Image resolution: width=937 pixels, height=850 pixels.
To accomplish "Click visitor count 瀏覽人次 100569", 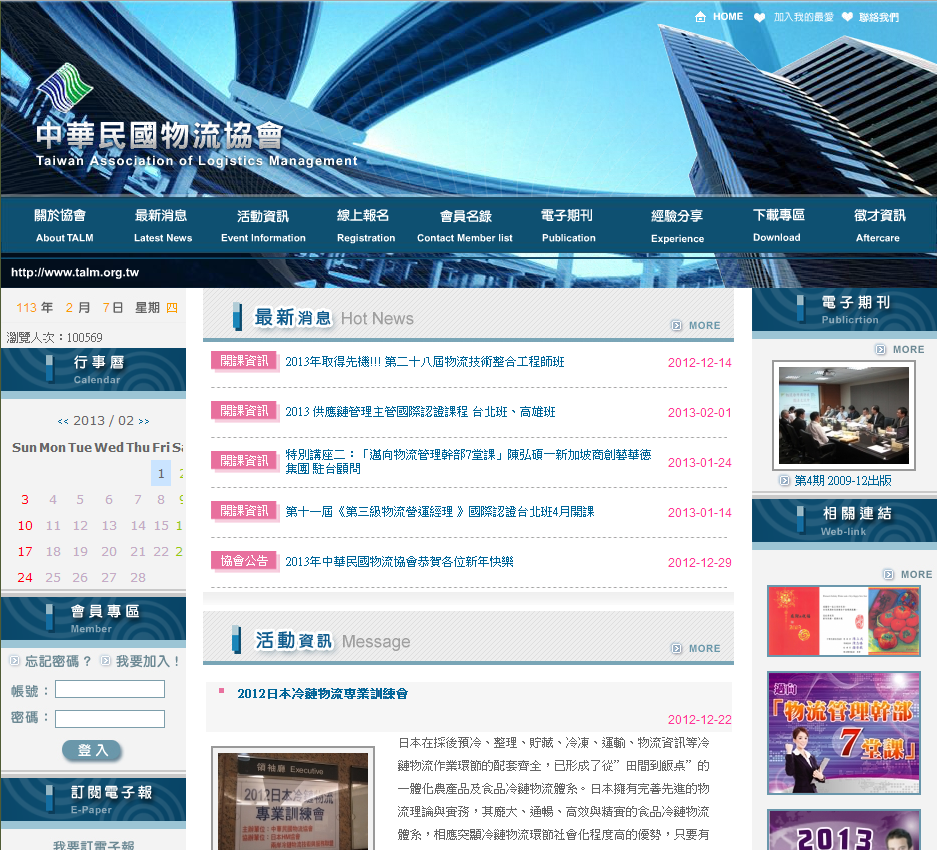I will (x=54, y=338).
